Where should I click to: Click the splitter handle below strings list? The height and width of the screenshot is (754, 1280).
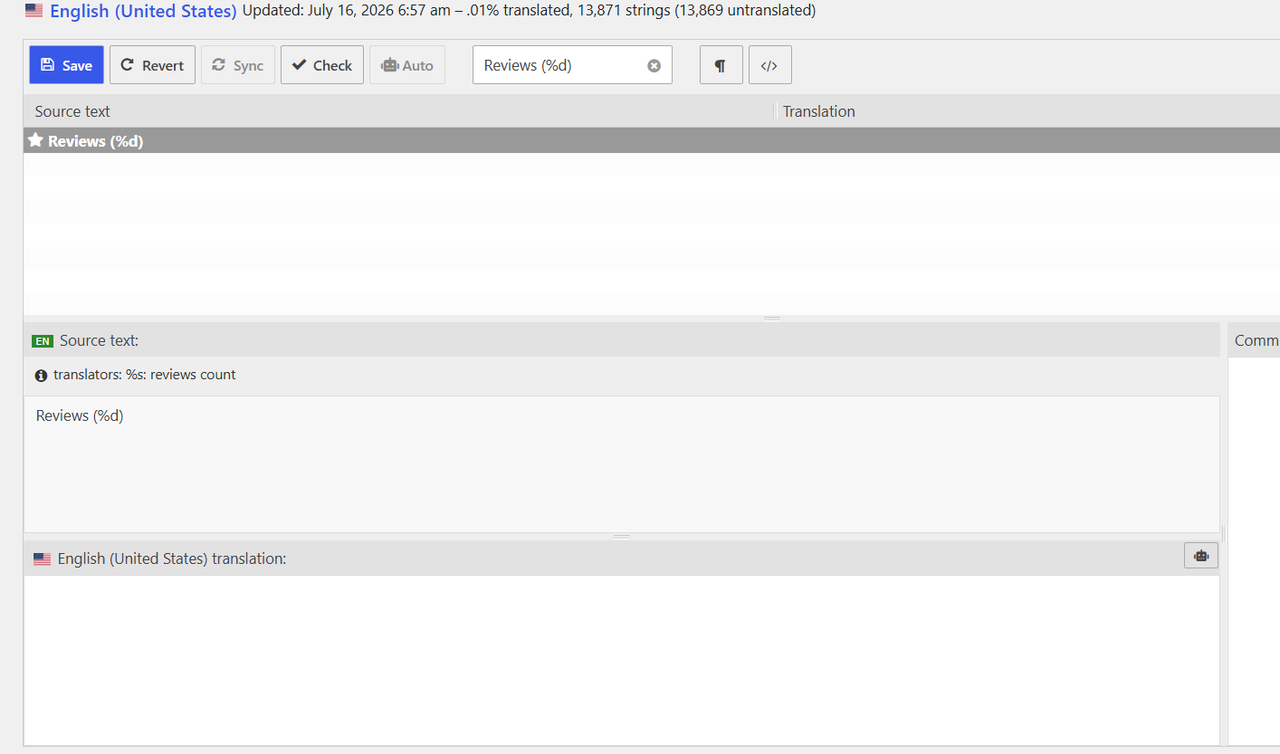coord(771,318)
